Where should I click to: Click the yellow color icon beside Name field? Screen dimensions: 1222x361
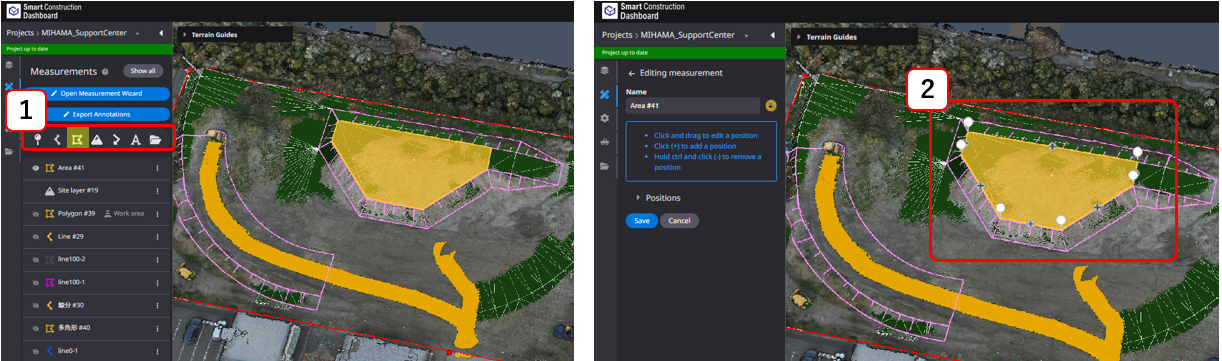[771, 105]
